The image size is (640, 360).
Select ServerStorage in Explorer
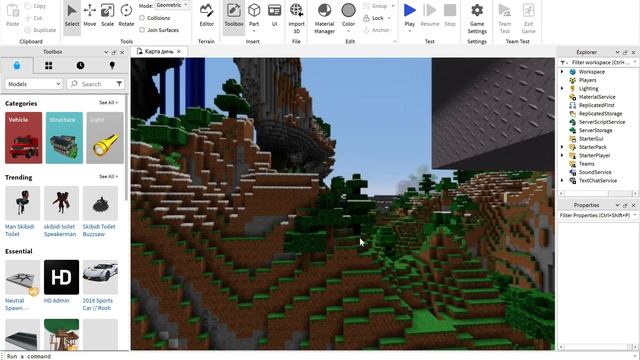pyautogui.click(x=595, y=130)
